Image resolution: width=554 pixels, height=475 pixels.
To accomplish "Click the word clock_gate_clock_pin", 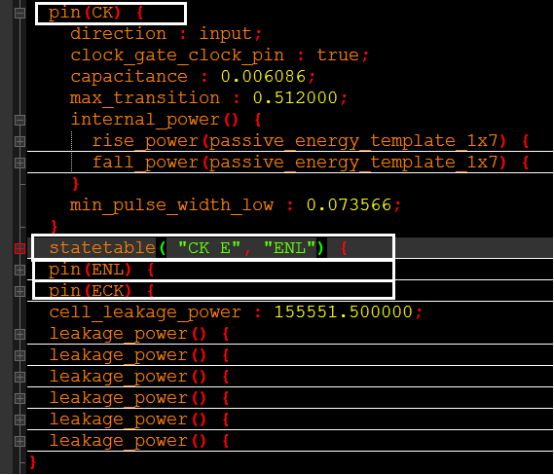I will [177, 56].
